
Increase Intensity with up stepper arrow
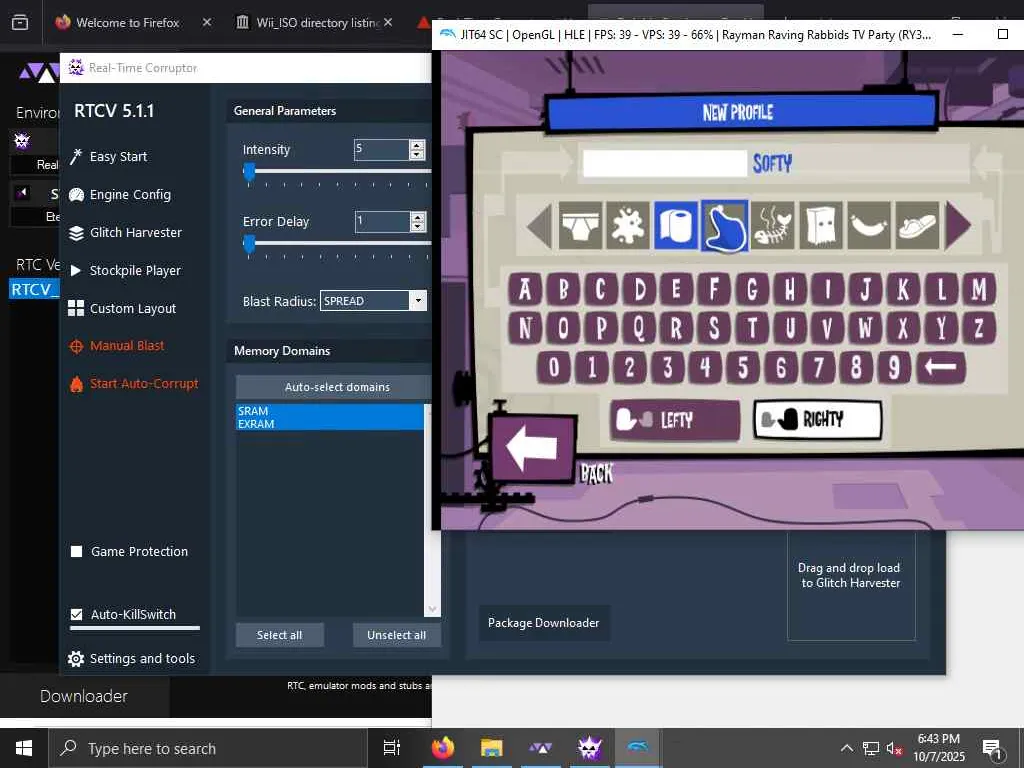(x=417, y=145)
